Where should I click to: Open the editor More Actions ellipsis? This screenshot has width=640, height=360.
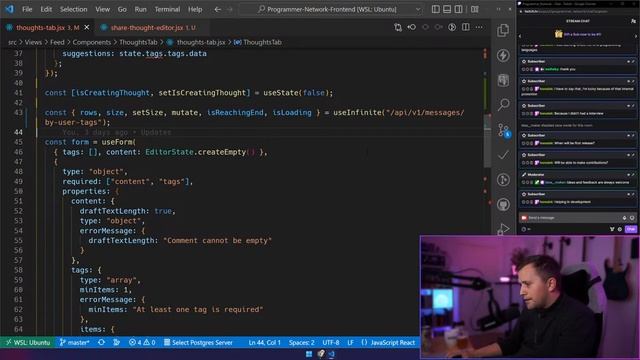[x=479, y=27]
